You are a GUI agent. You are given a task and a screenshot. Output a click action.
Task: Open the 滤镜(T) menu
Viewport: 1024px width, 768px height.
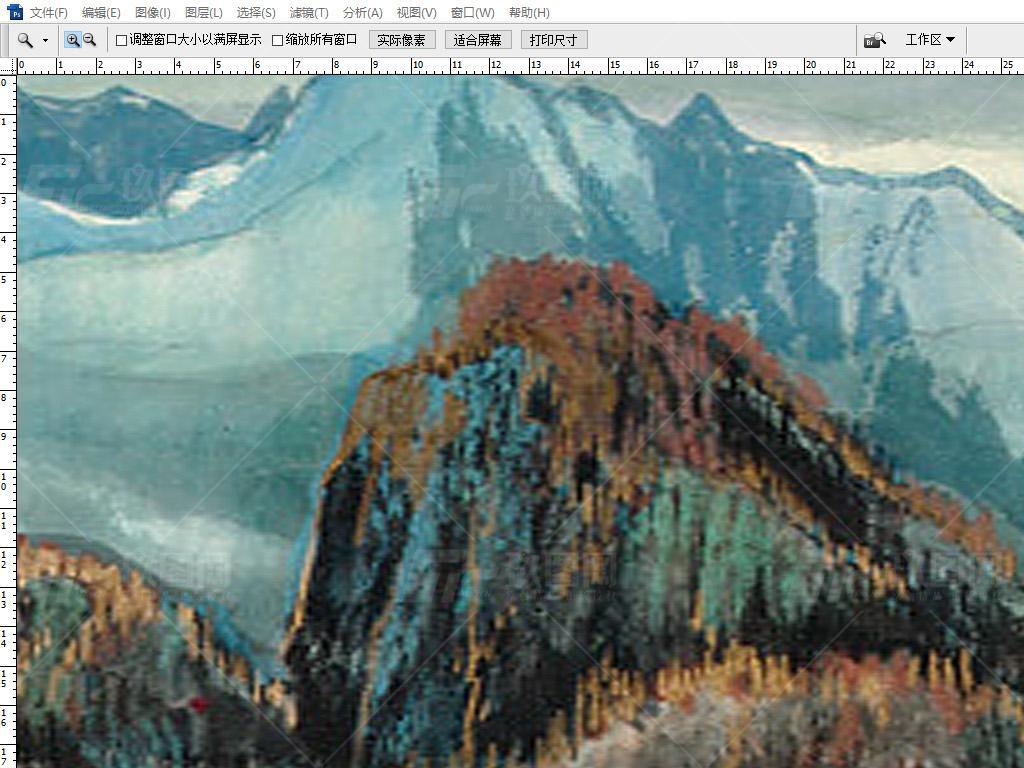pos(310,12)
